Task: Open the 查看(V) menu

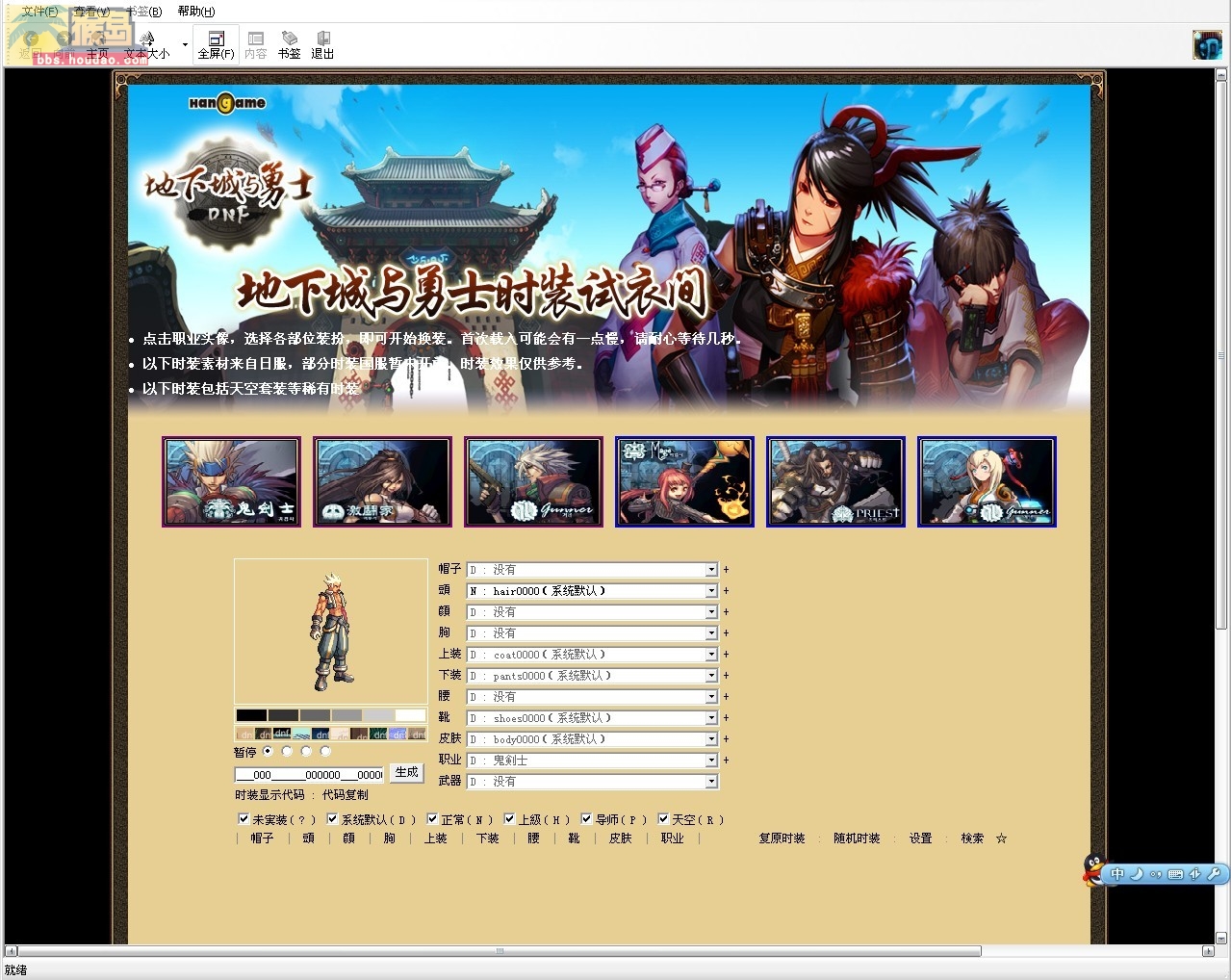Action: click(x=91, y=12)
